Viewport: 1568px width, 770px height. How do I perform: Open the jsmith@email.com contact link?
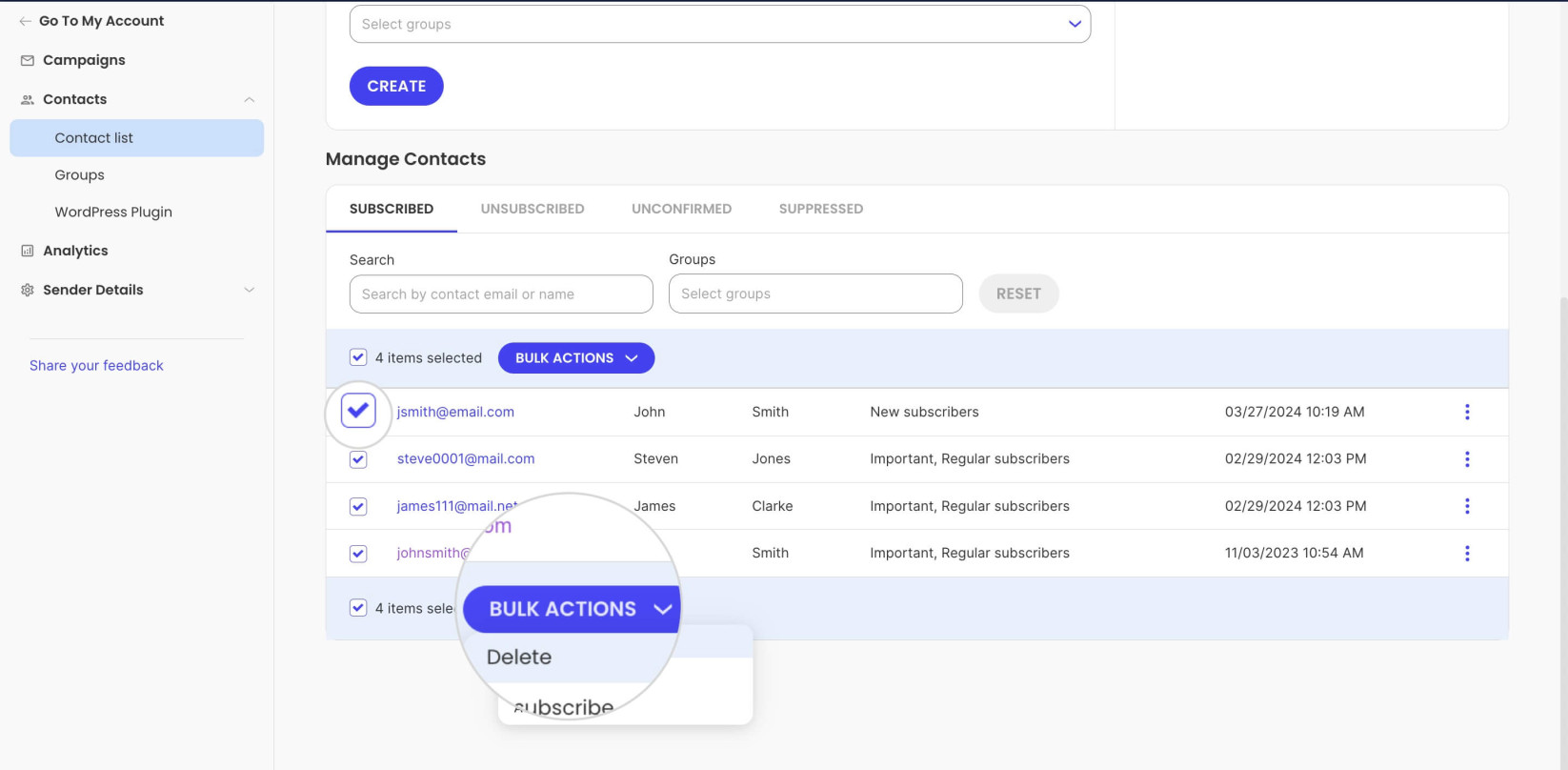pyautogui.click(x=455, y=412)
